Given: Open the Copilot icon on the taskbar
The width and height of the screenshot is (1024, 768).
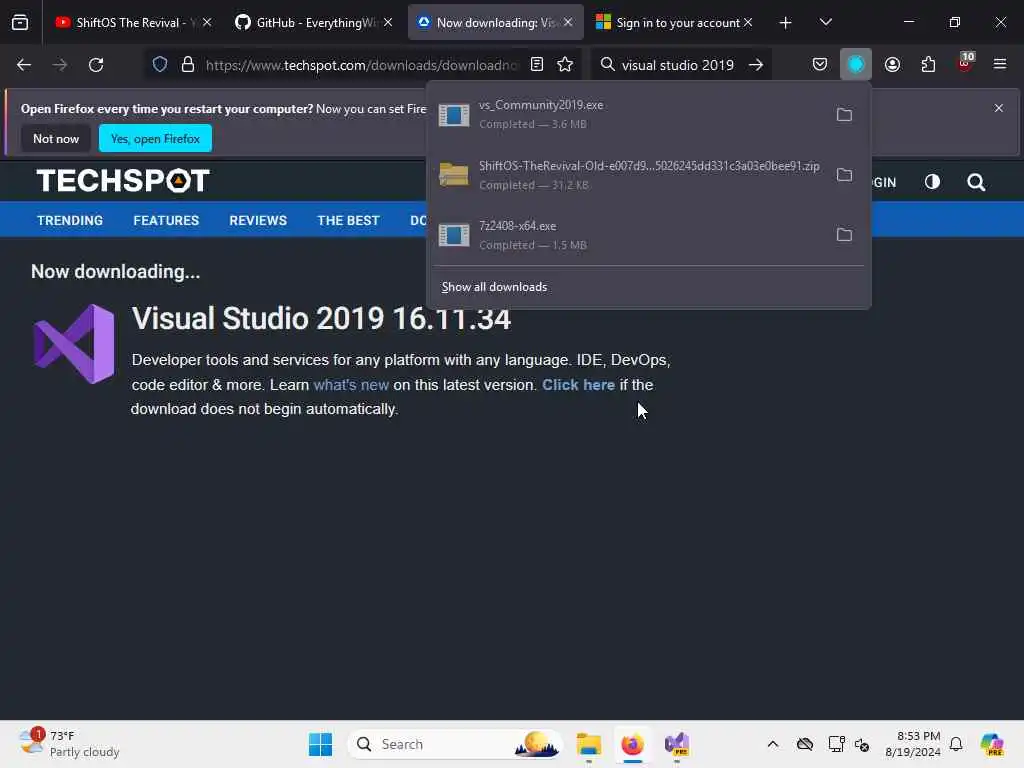Looking at the screenshot, I should [991, 744].
